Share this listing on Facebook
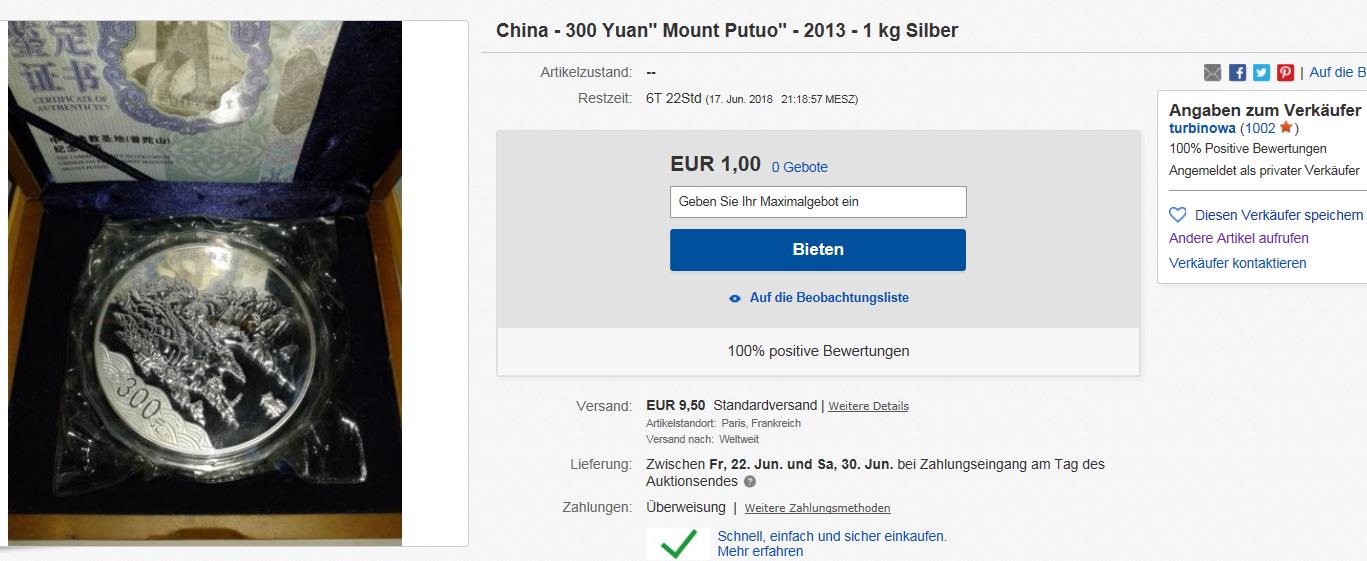 pos(1237,72)
